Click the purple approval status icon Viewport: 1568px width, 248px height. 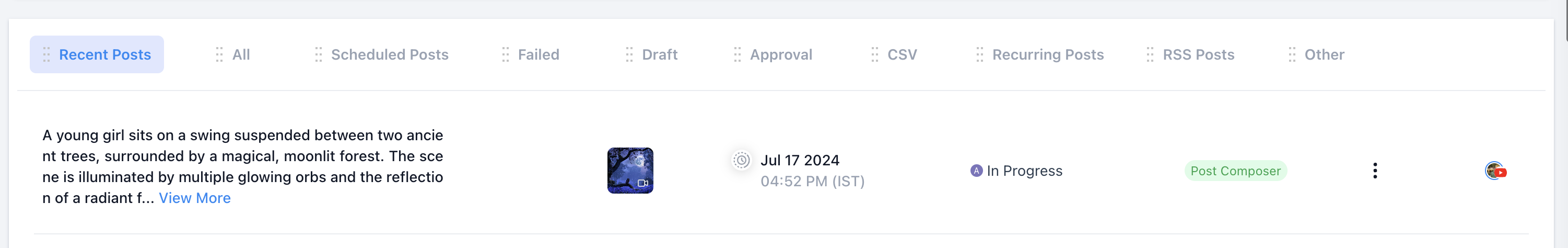[976, 171]
